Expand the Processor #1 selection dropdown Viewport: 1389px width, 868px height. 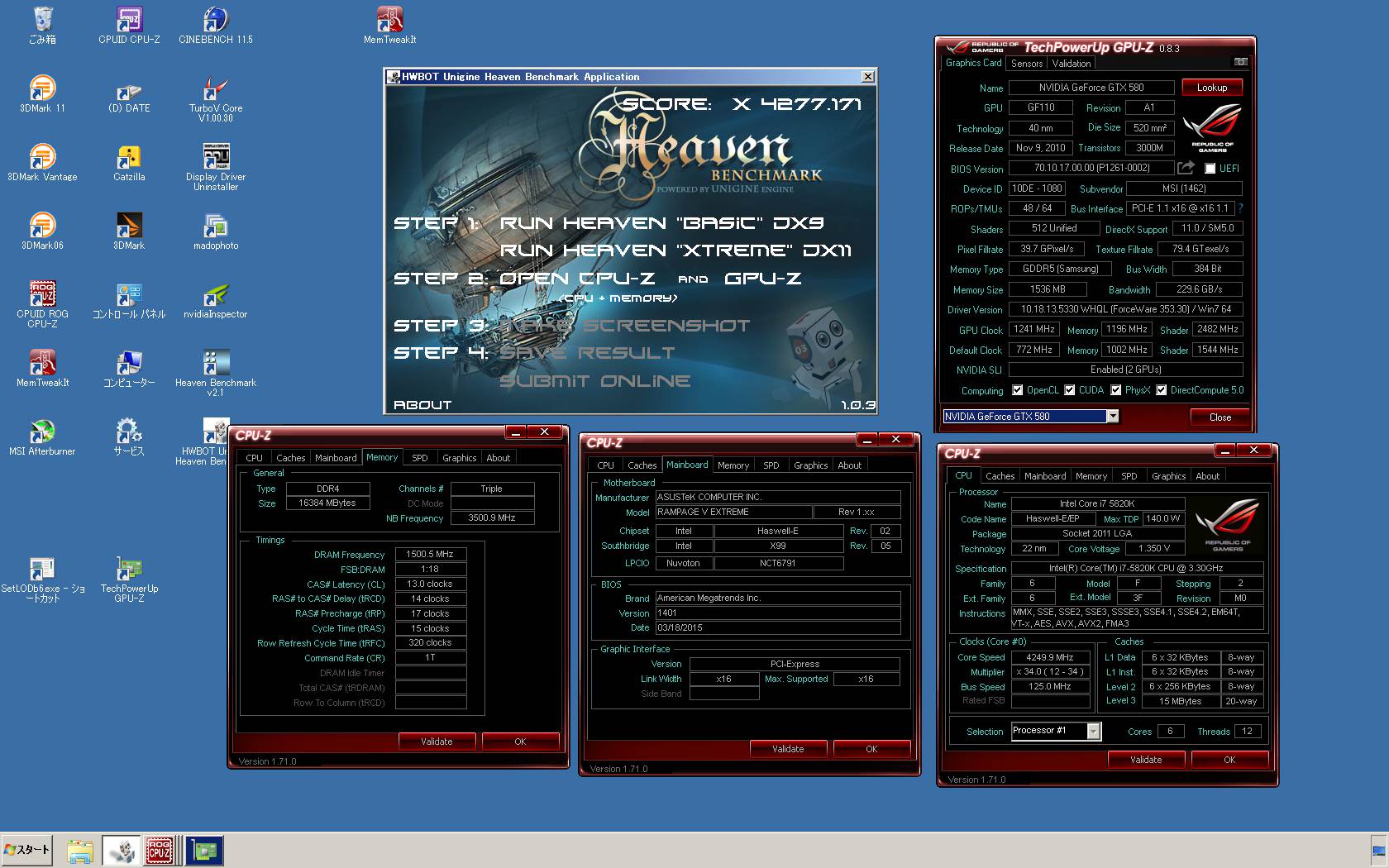[1094, 731]
